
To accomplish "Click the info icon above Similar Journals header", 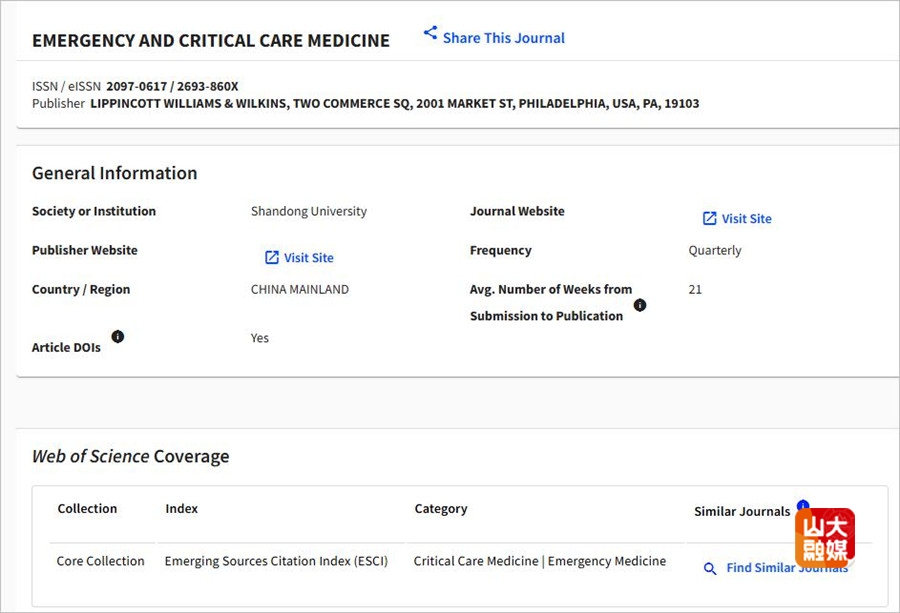I will point(802,505).
